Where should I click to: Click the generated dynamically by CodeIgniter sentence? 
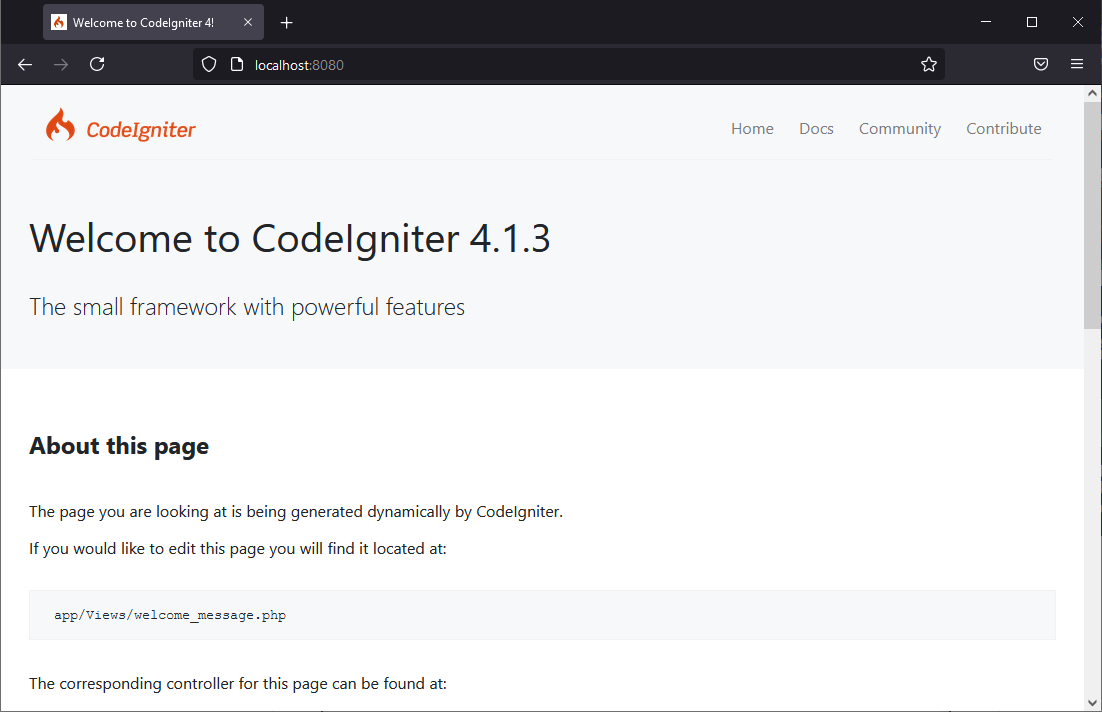[x=296, y=512]
